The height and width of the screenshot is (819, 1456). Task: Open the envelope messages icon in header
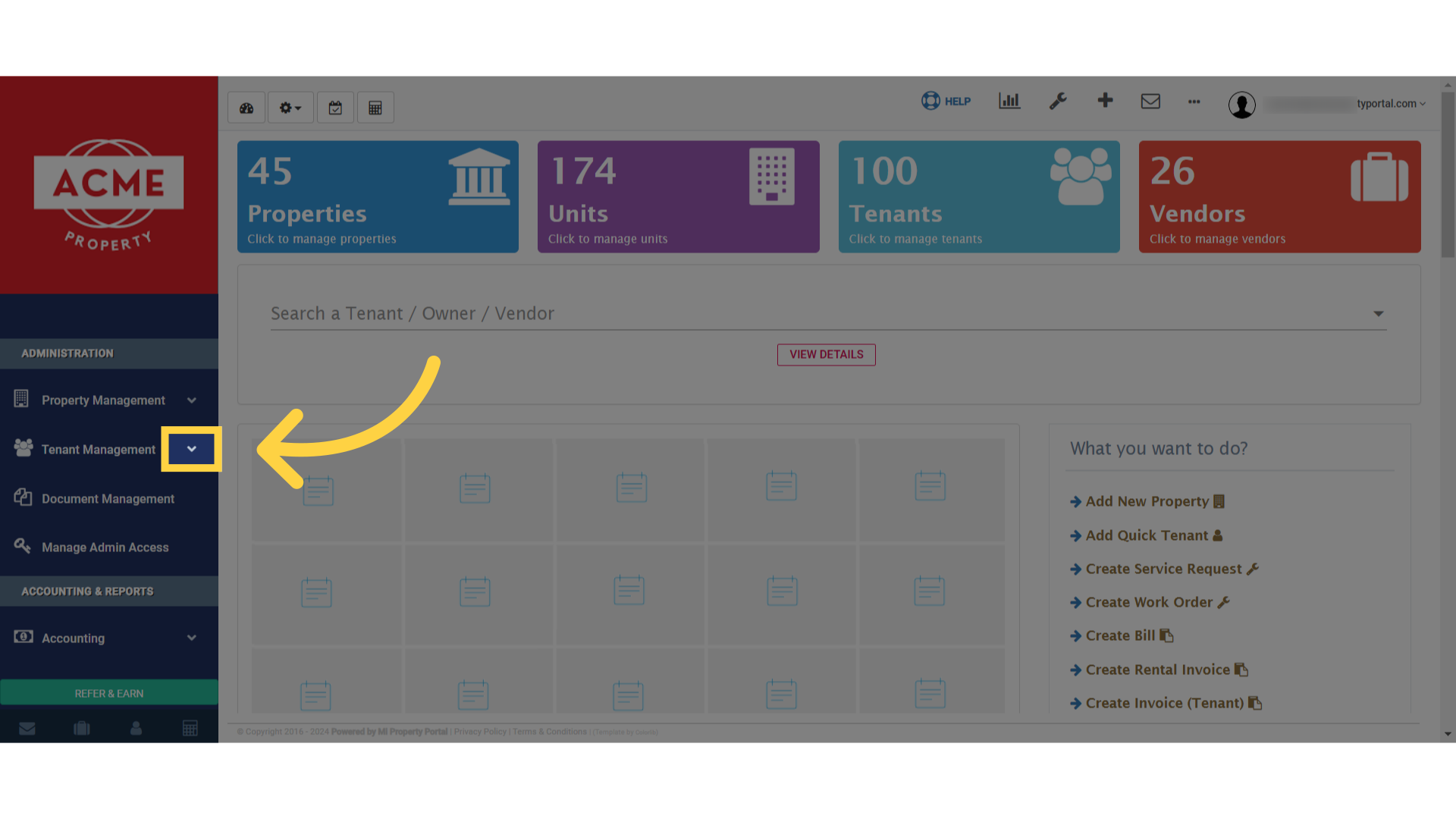(x=1150, y=101)
